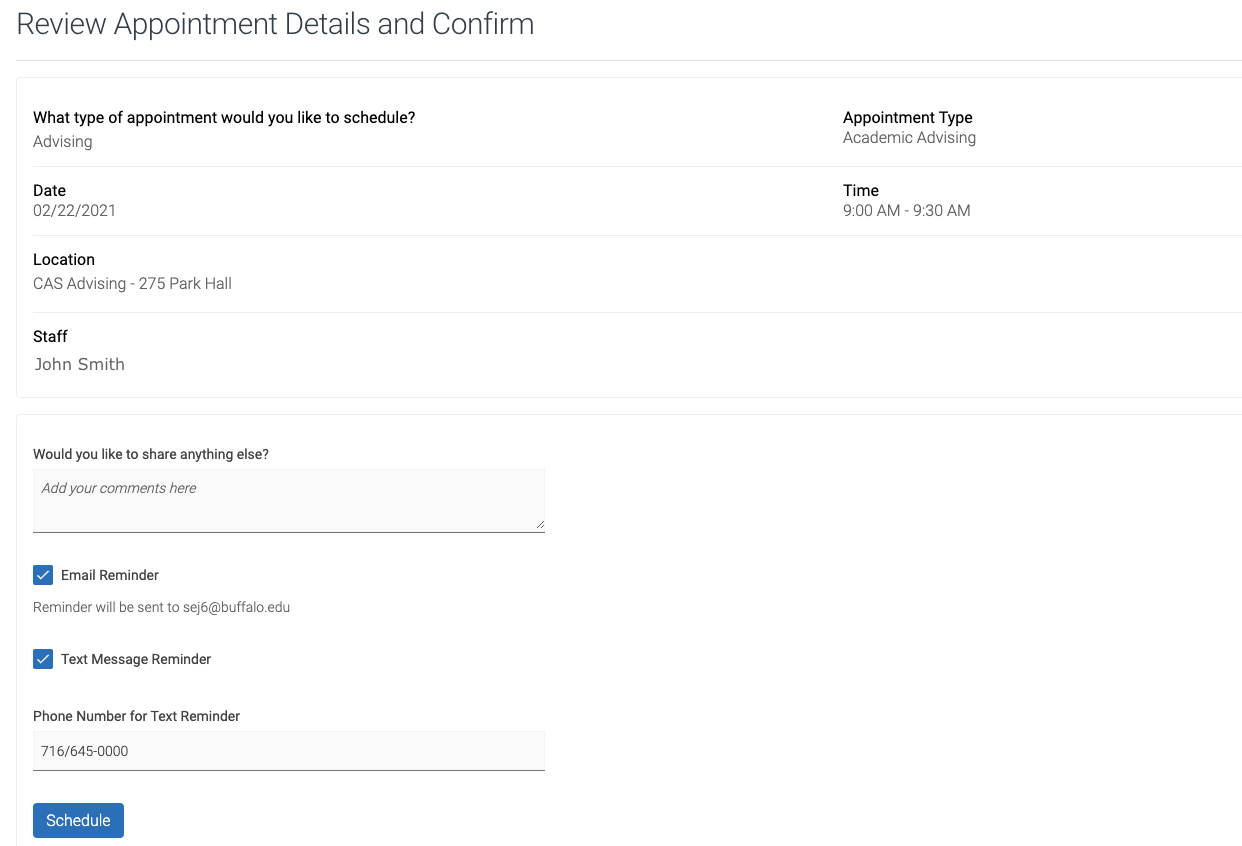The height and width of the screenshot is (846, 1242).
Task: Click the 'Staff' field label
Action: click(x=50, y=336)
